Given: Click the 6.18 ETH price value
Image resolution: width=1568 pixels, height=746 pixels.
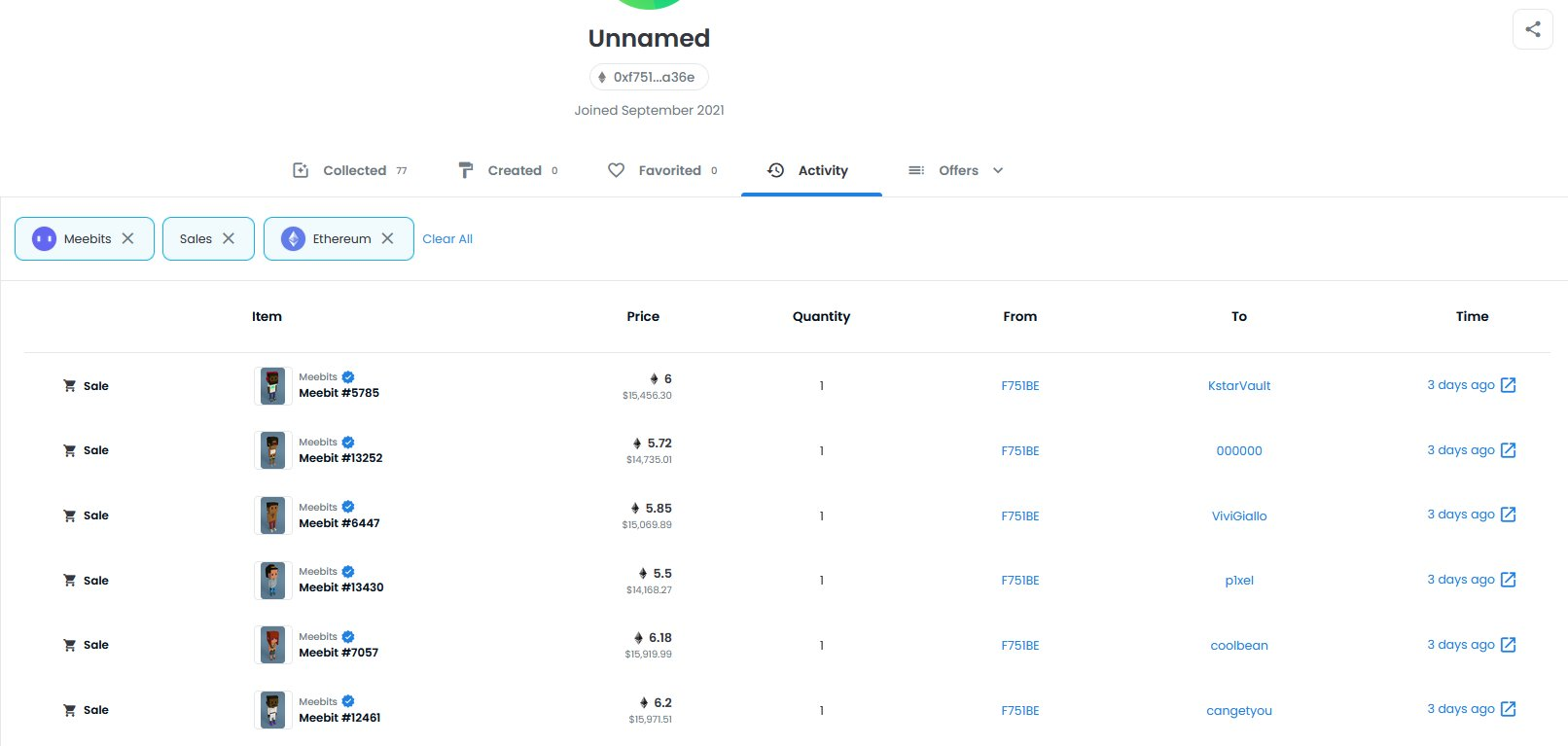Looking at the screenshot, I should (x=660, y=638).
